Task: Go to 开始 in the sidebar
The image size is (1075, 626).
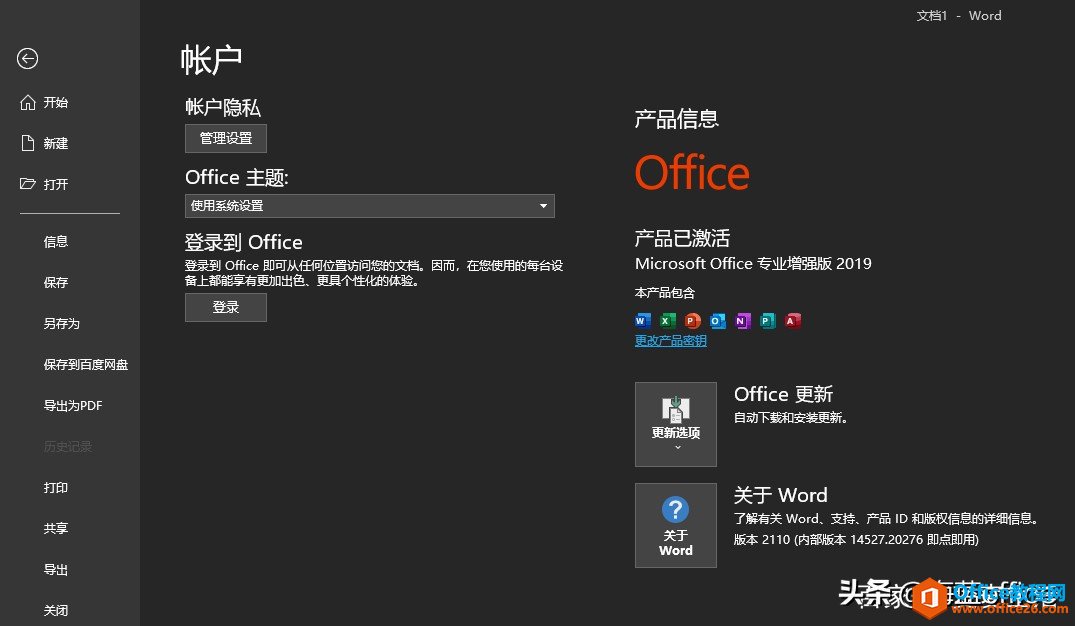Action: (56, 102)
